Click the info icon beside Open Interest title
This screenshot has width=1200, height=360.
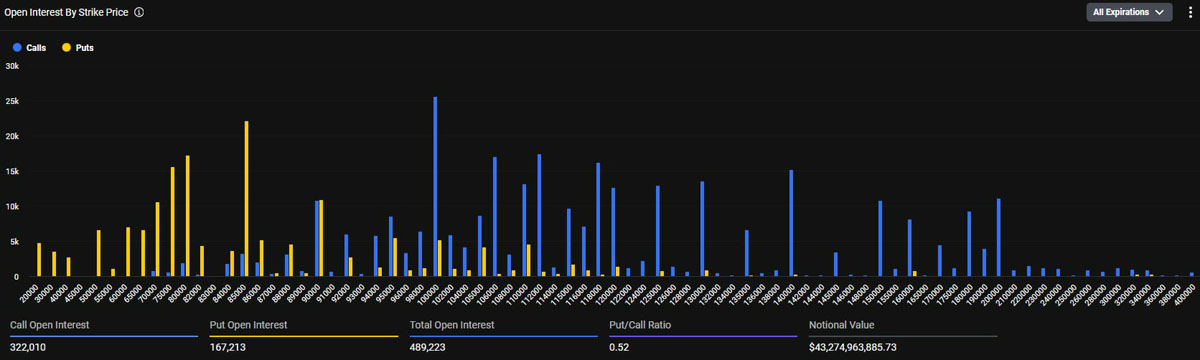[139, 13]
